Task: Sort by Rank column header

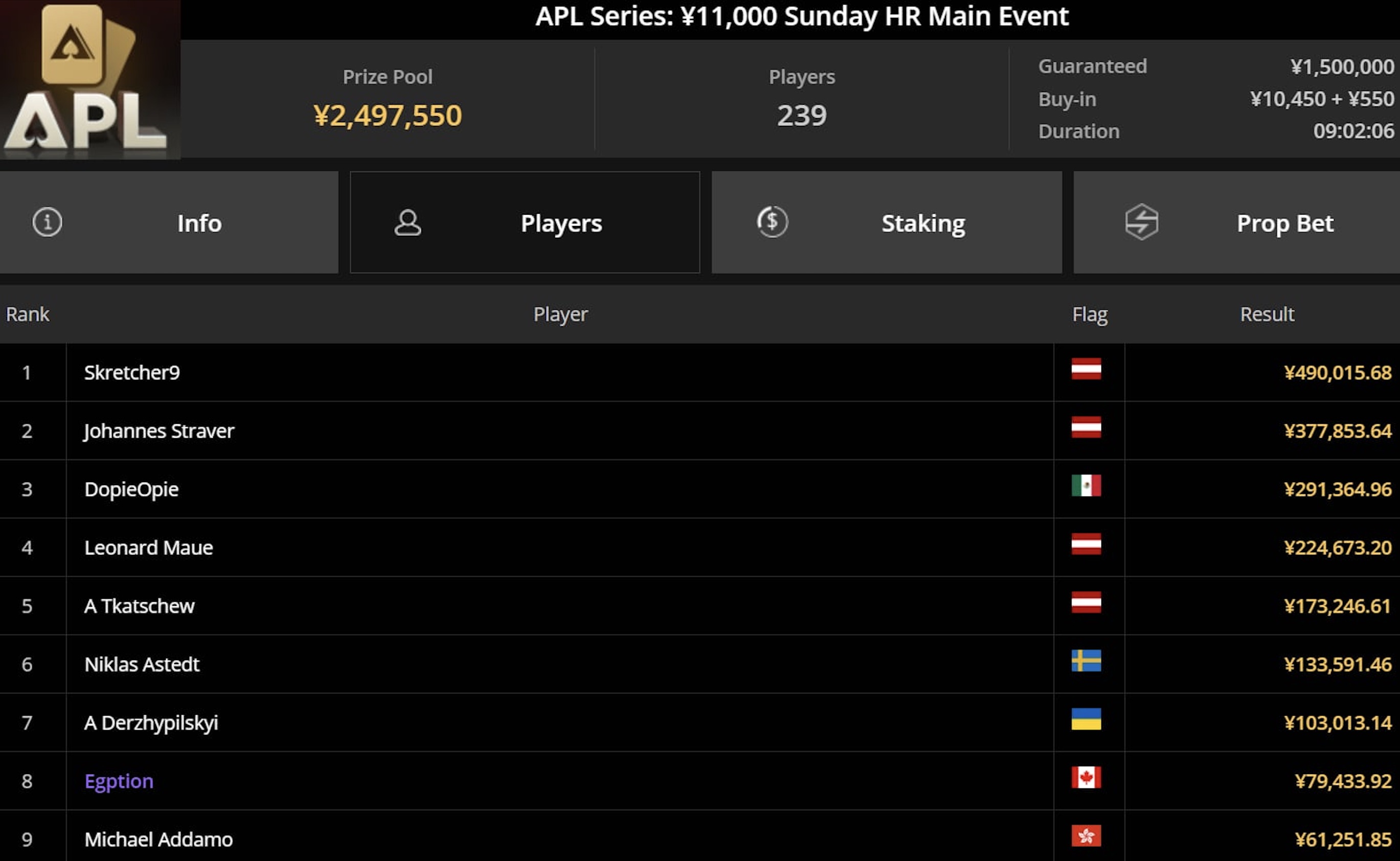Action: [x=27, y=314]
